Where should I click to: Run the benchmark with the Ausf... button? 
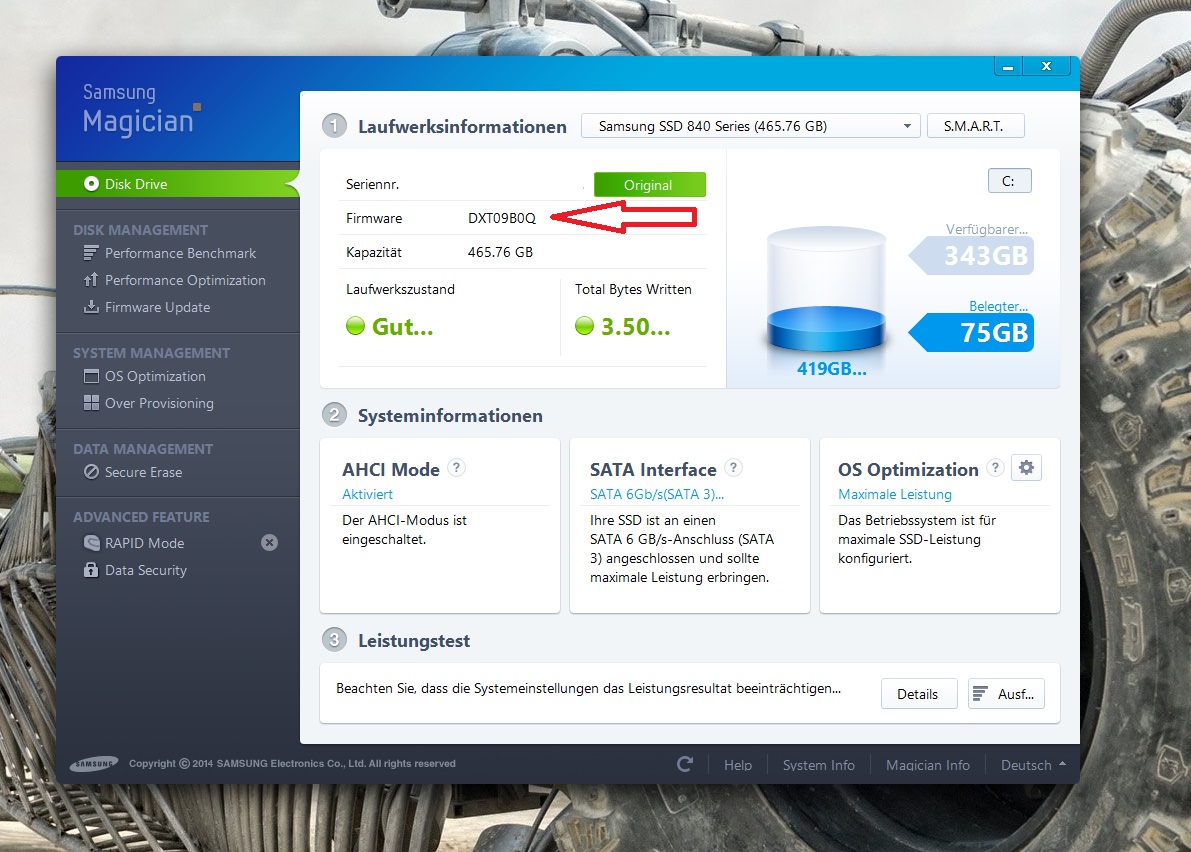(x=1006, y=694)
